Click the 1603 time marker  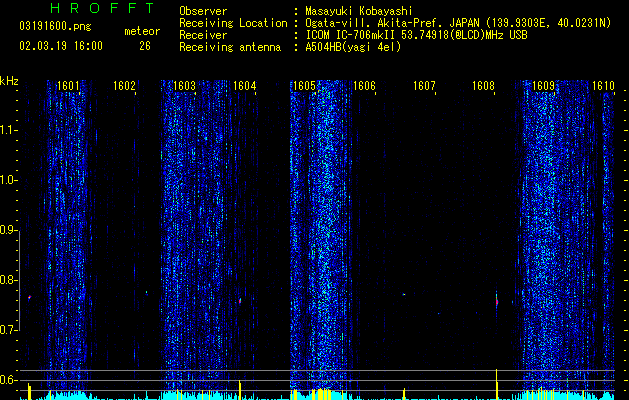pos(184,86)
